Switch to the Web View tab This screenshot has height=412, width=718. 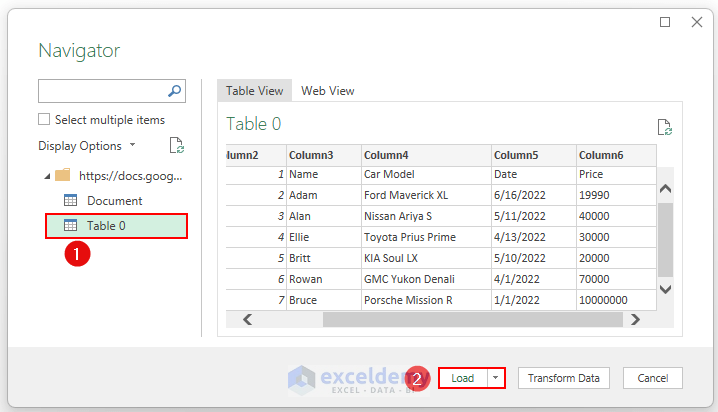328,91
